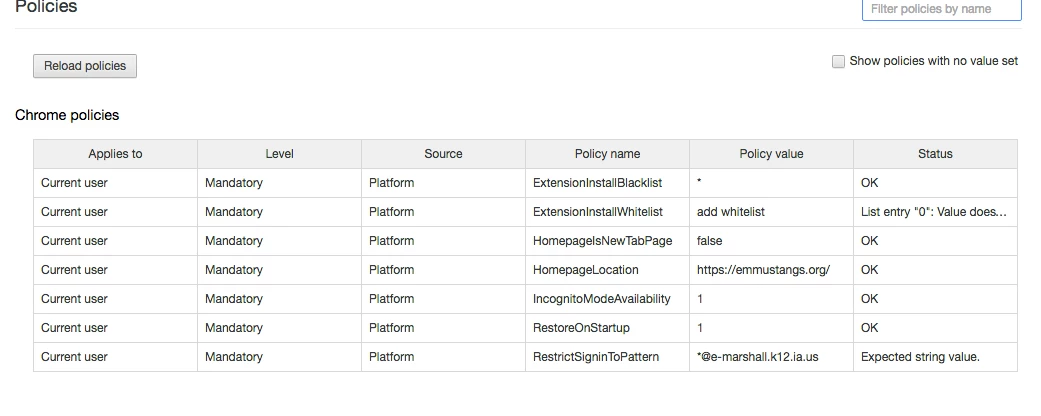The width and height of the screenshot is (1041, 416).
Task: Click the Policy name column header
Action: point(607,154)
